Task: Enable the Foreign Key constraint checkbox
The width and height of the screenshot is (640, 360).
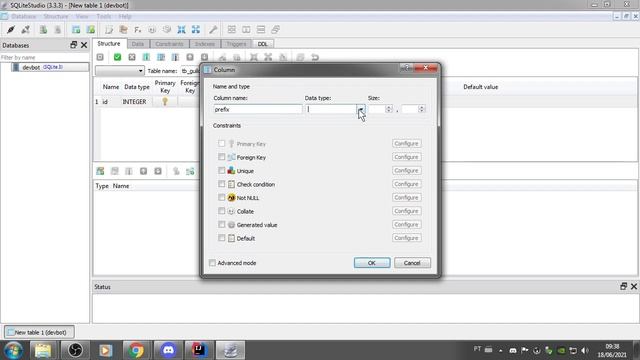Action: coord(221,157)
